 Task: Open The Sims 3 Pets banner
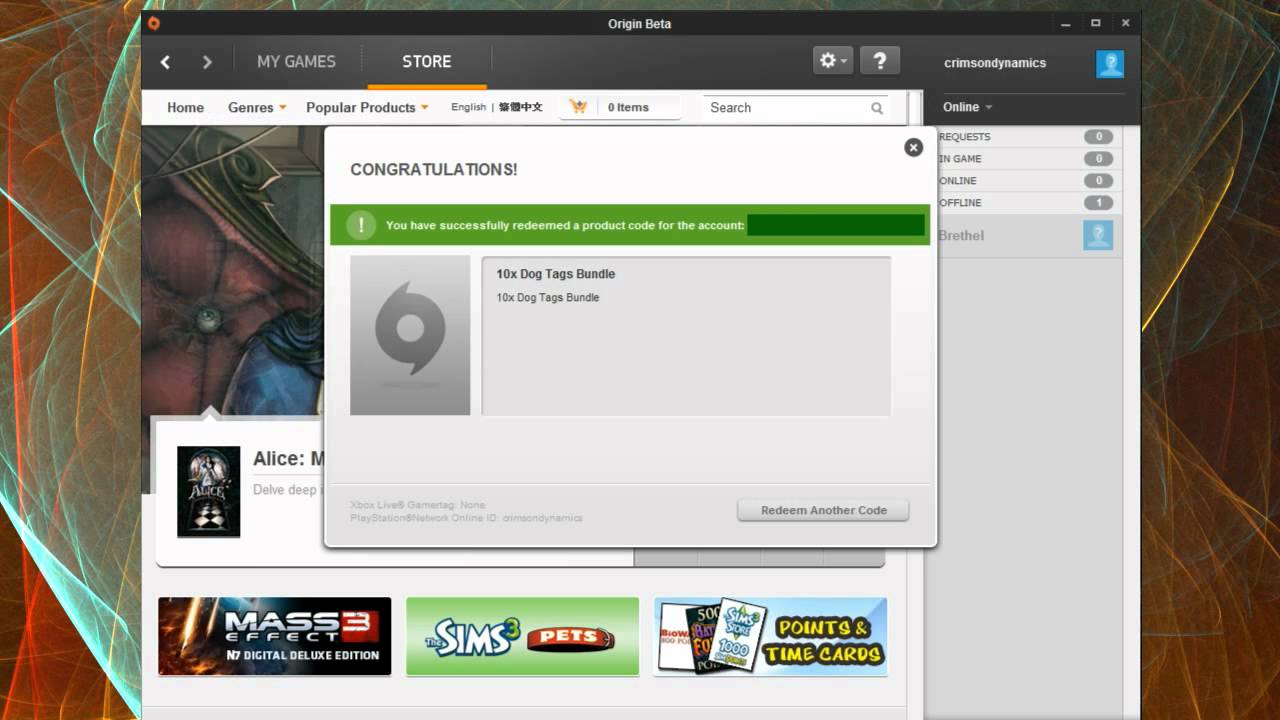click(x=522, y=637)
